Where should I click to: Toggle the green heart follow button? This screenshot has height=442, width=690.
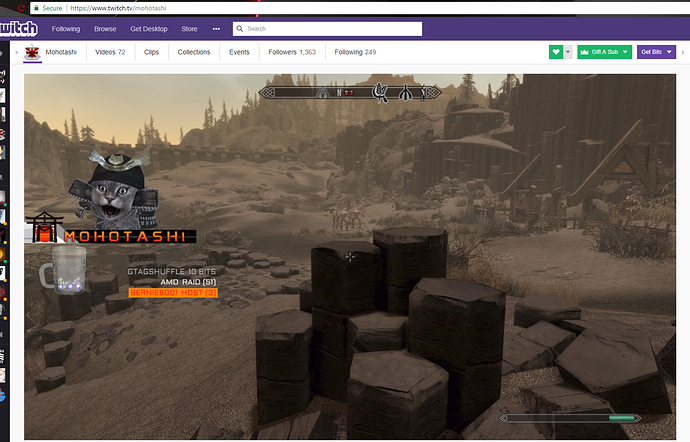click(x=556, y=52)
